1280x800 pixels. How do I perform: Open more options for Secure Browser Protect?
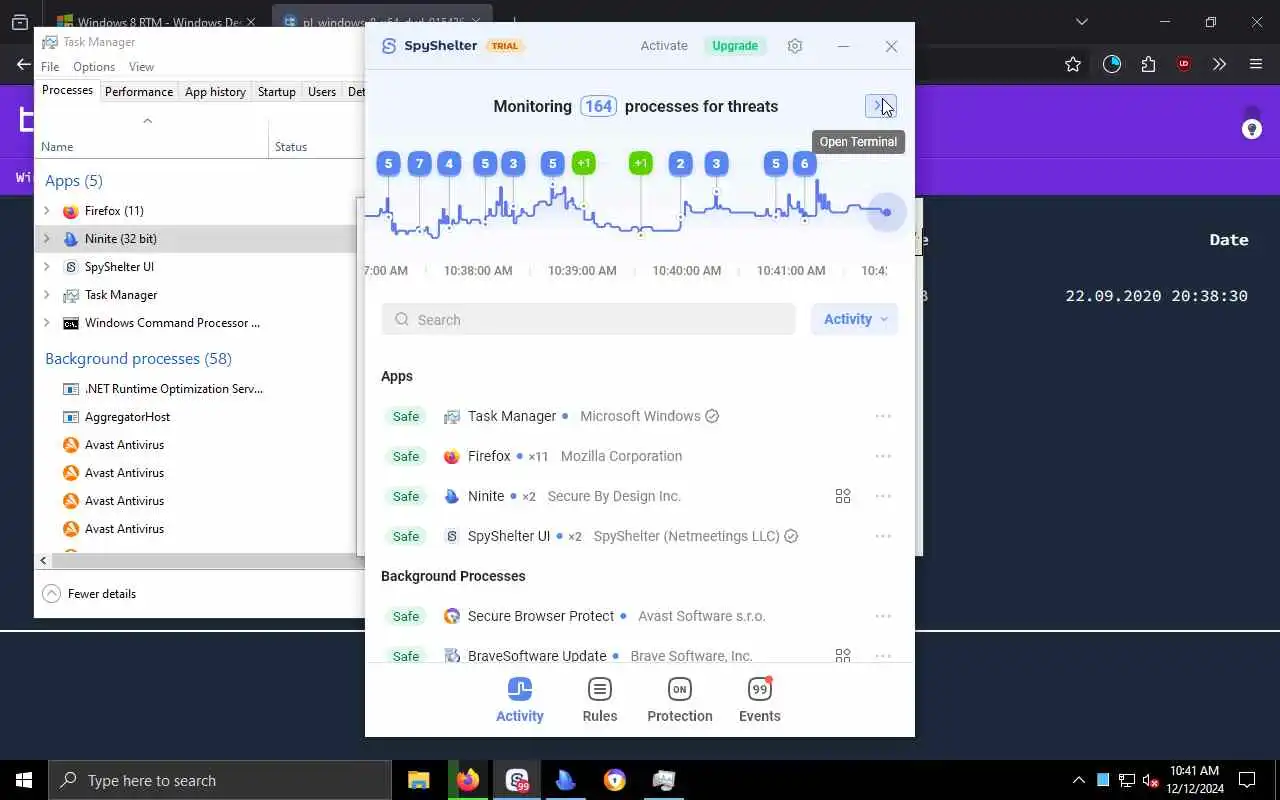point(883,616)
